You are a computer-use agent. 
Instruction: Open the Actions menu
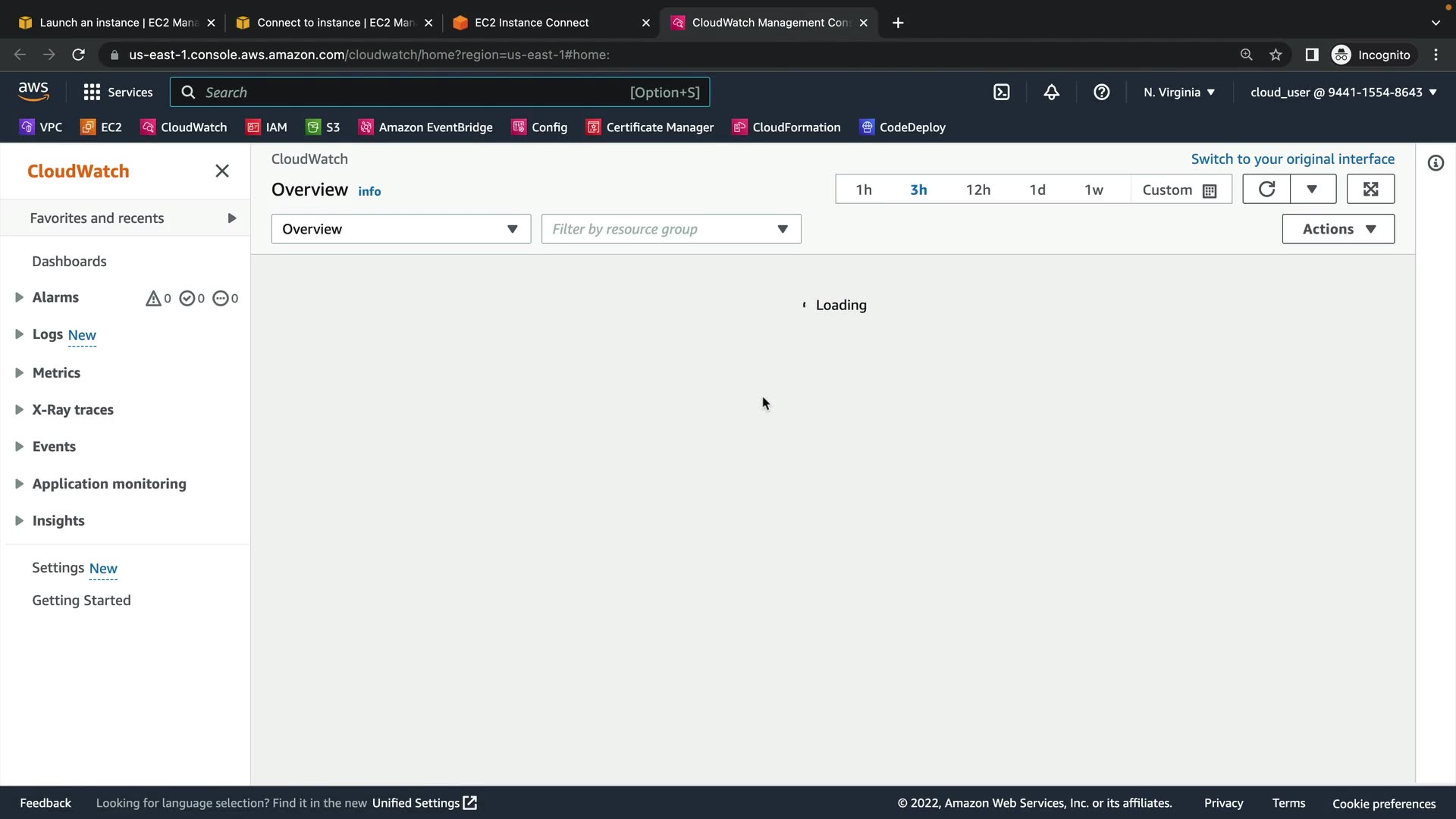click(x=1338, y=229)
